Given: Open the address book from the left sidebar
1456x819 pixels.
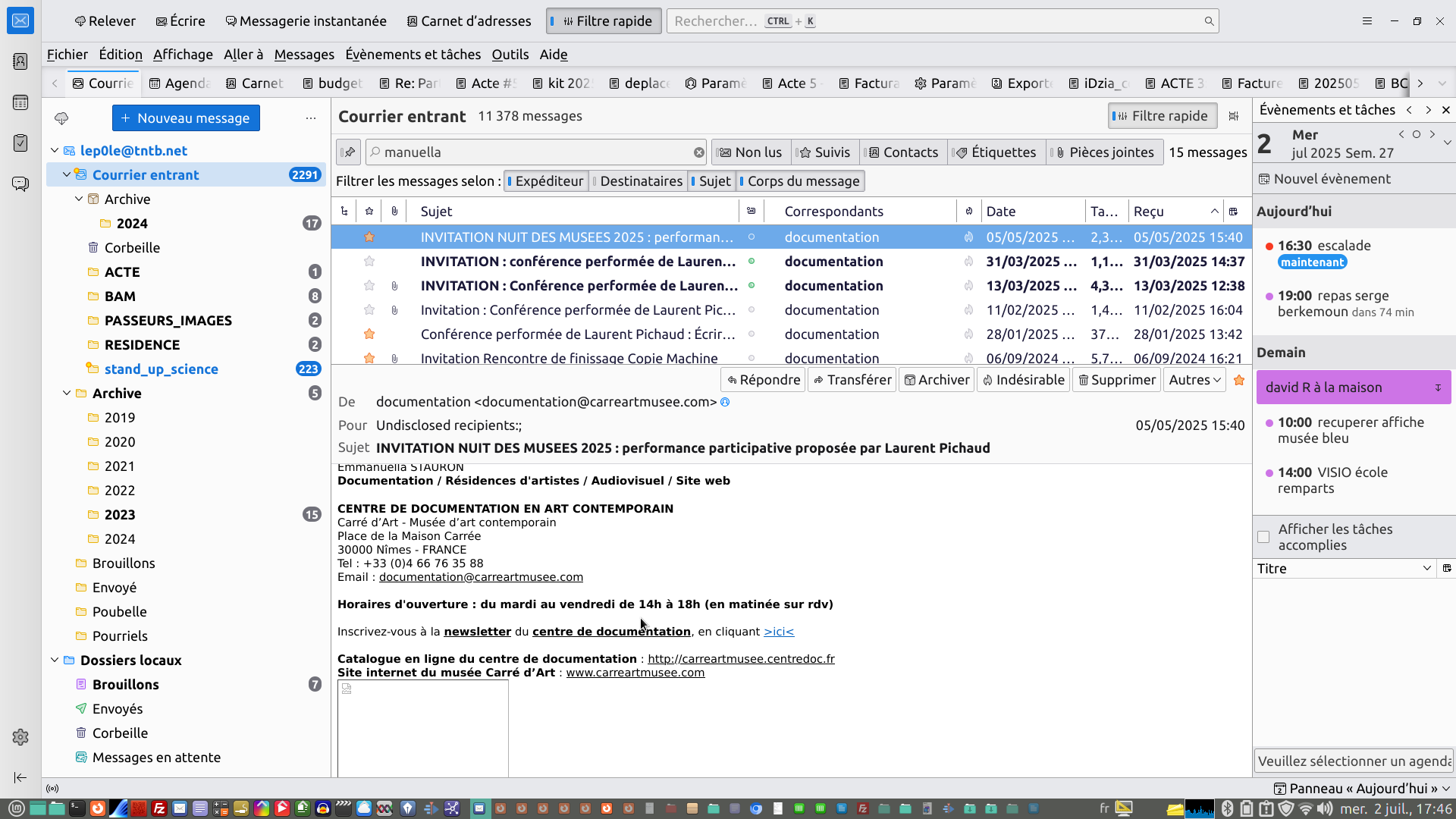Looking at the screenshot, I should coord(20,61).
